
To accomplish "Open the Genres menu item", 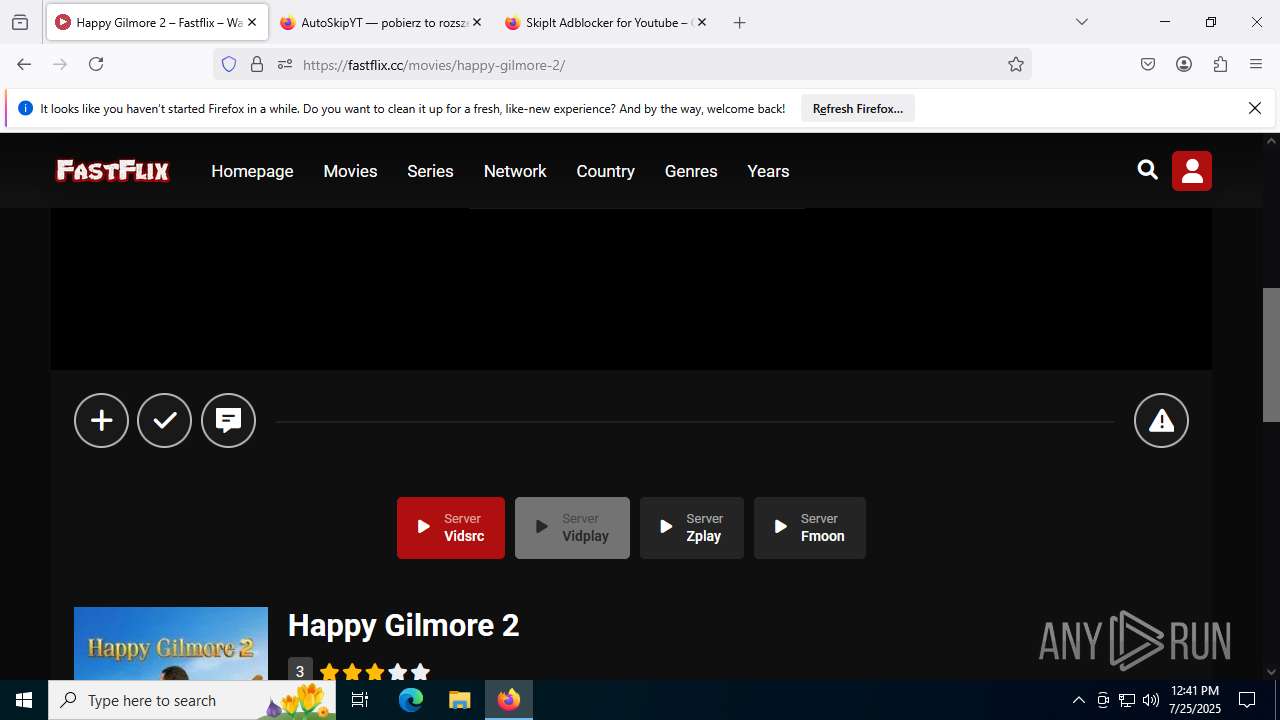I will [x=691, y=171].
